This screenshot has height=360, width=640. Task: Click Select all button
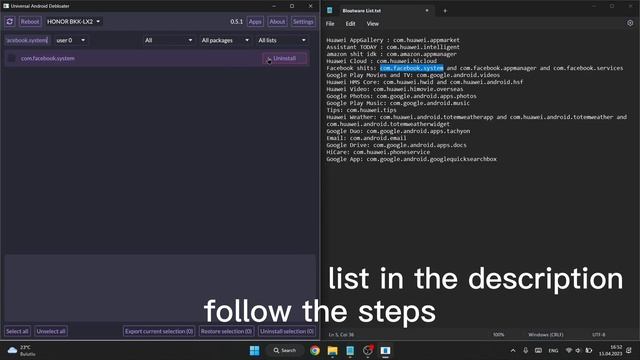coord(17,331)
